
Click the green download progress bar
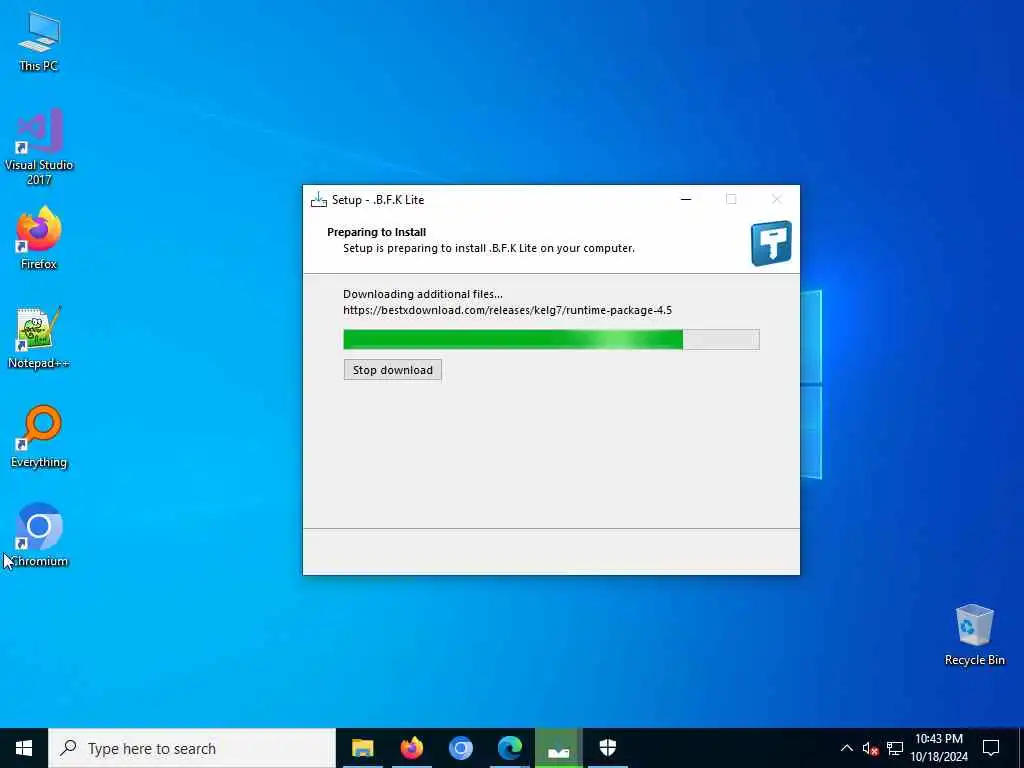point(551,340)
